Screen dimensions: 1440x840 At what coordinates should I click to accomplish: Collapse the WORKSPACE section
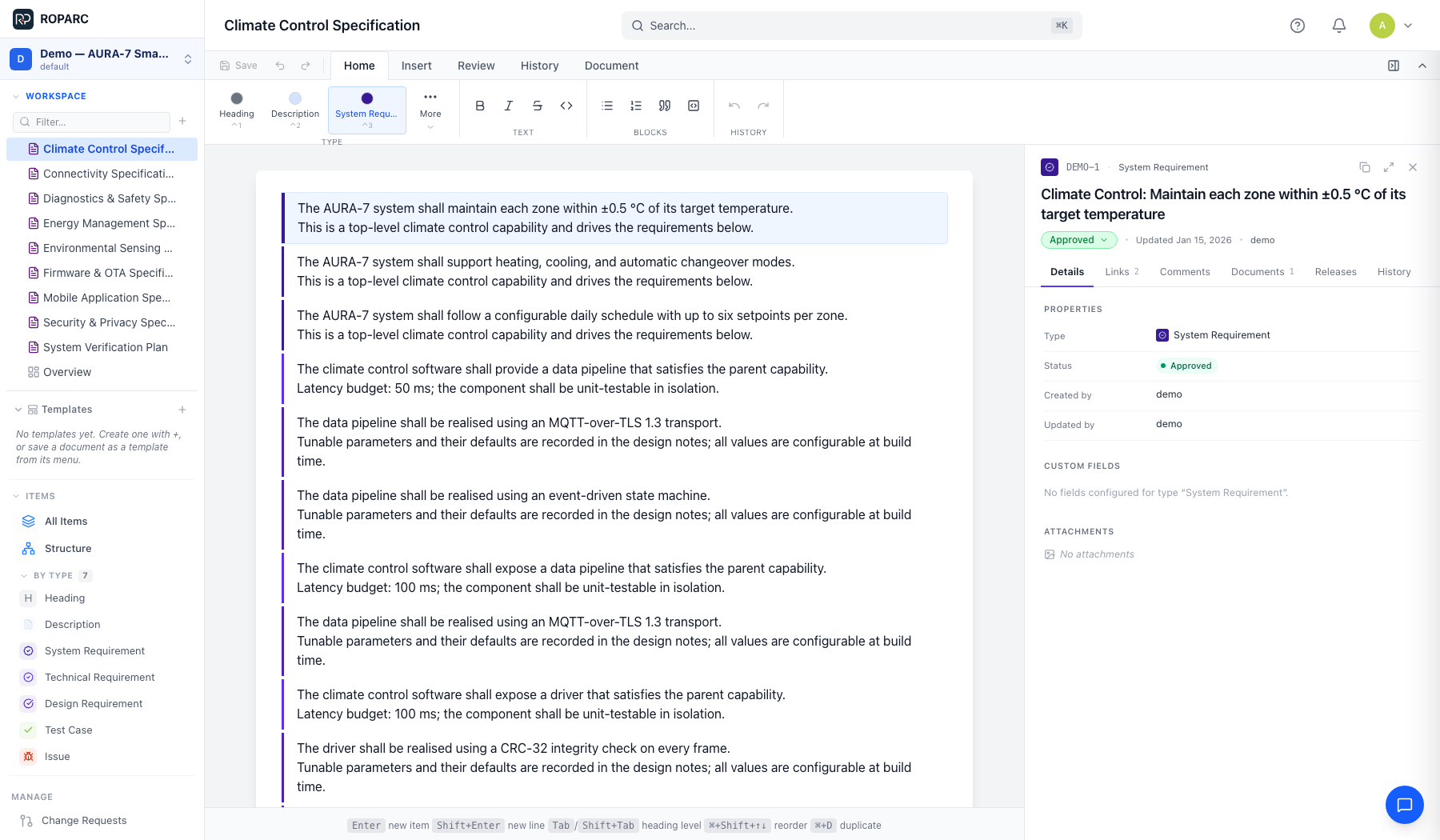[16, 96]
